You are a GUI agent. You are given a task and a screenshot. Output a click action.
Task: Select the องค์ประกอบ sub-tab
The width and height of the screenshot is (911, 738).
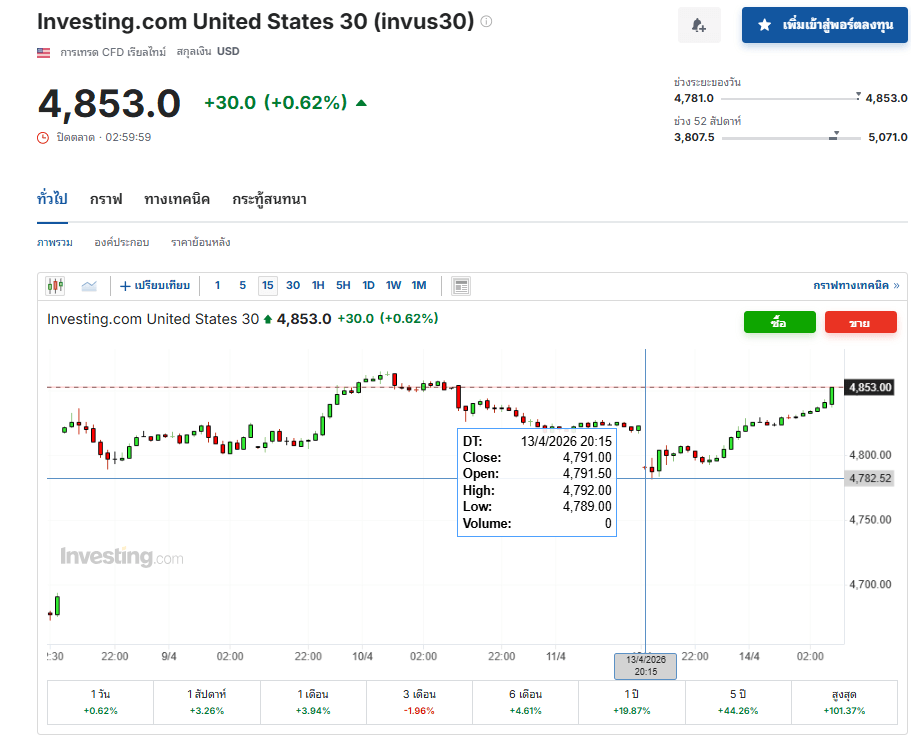tap(121, 242)
